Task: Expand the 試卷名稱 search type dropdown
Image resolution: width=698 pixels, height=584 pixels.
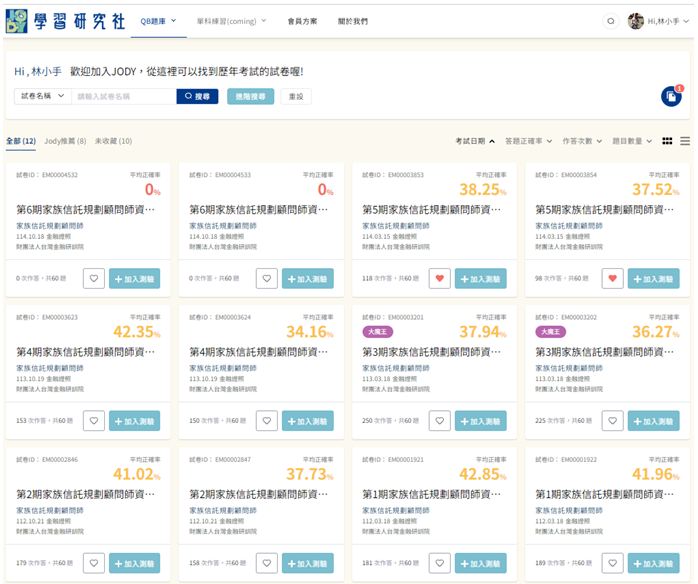Action: 42,96
